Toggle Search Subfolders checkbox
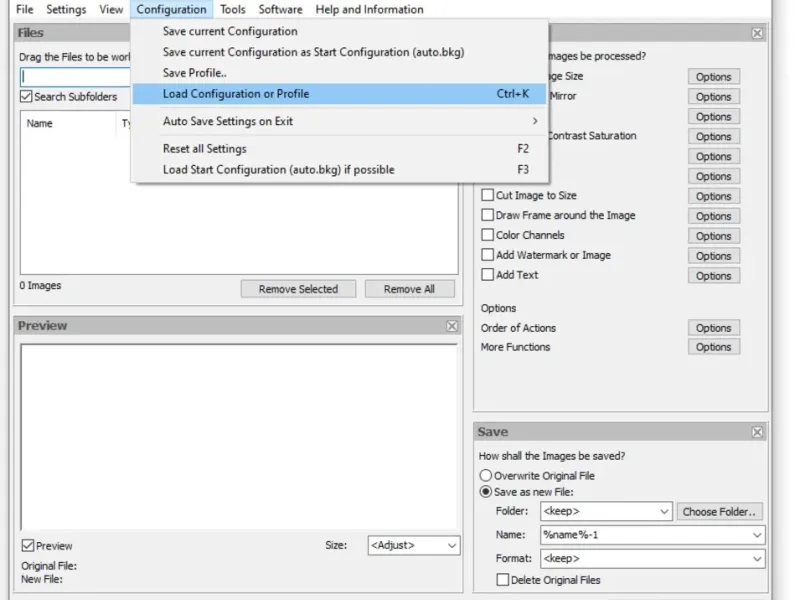Screen dimensions: 800x600 (26, 96)
